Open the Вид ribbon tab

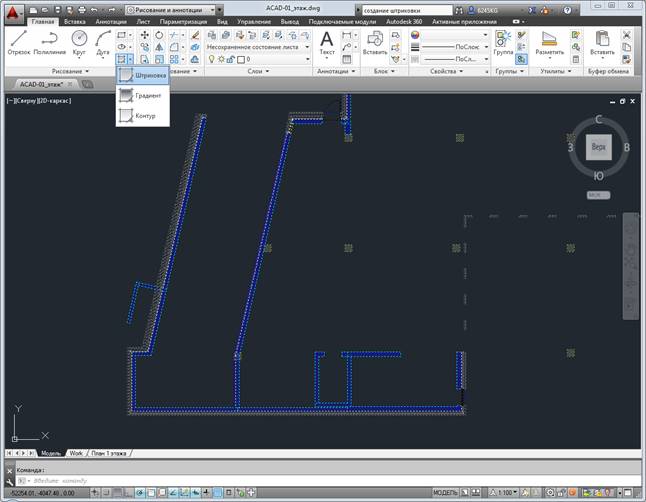tap(222, 21)
